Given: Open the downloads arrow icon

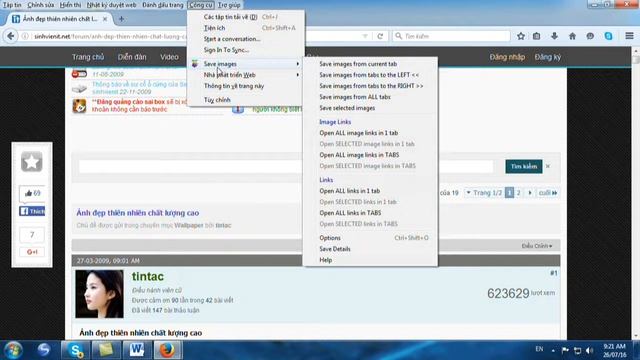Looking at the screenshot, I should coord(554,36).
